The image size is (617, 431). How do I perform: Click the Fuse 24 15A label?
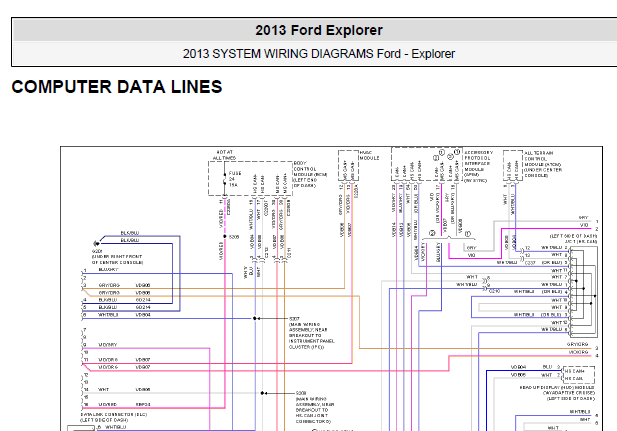tap(235, 179)
